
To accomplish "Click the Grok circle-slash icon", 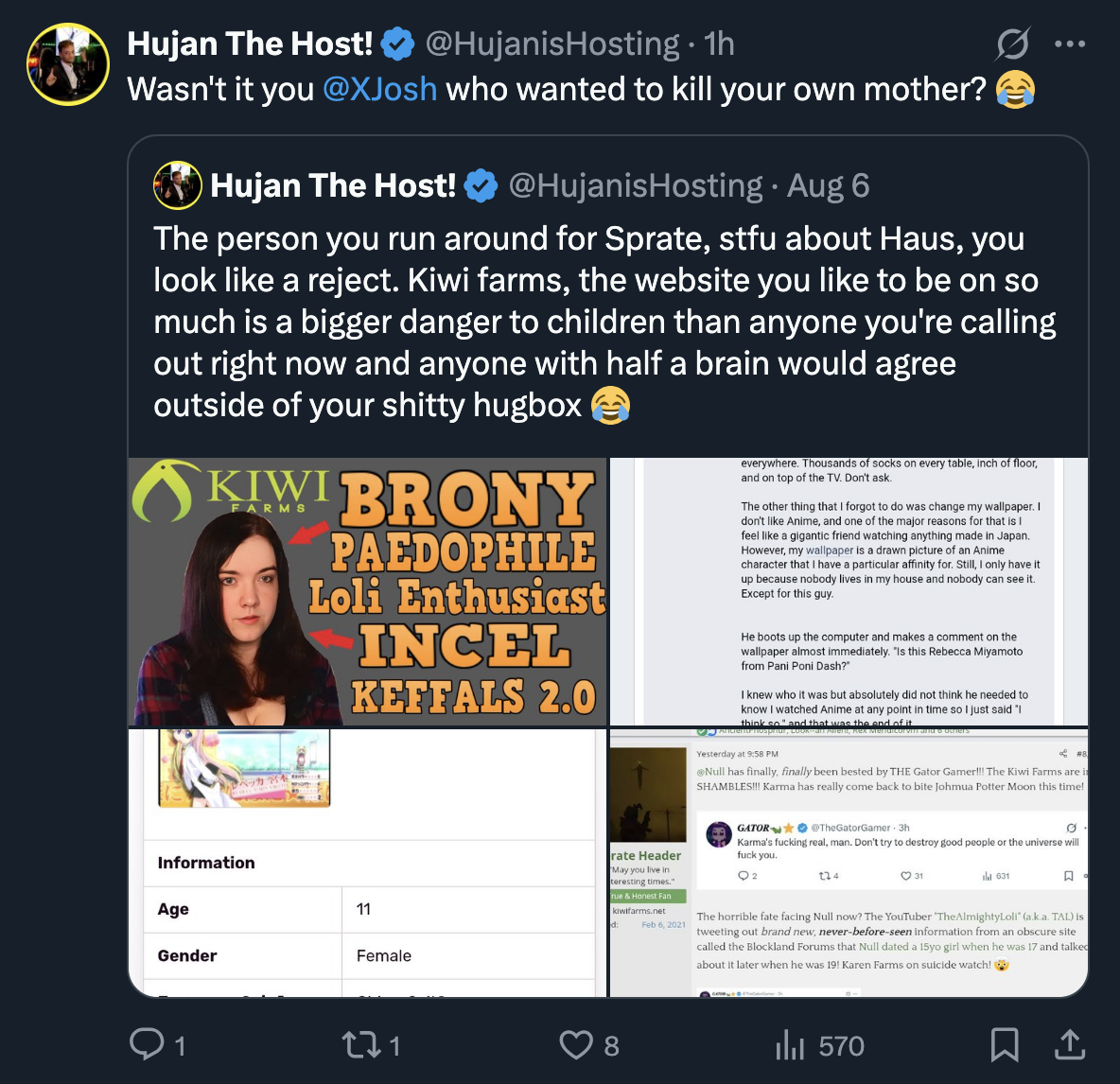I will click(x=1013, y=44).
